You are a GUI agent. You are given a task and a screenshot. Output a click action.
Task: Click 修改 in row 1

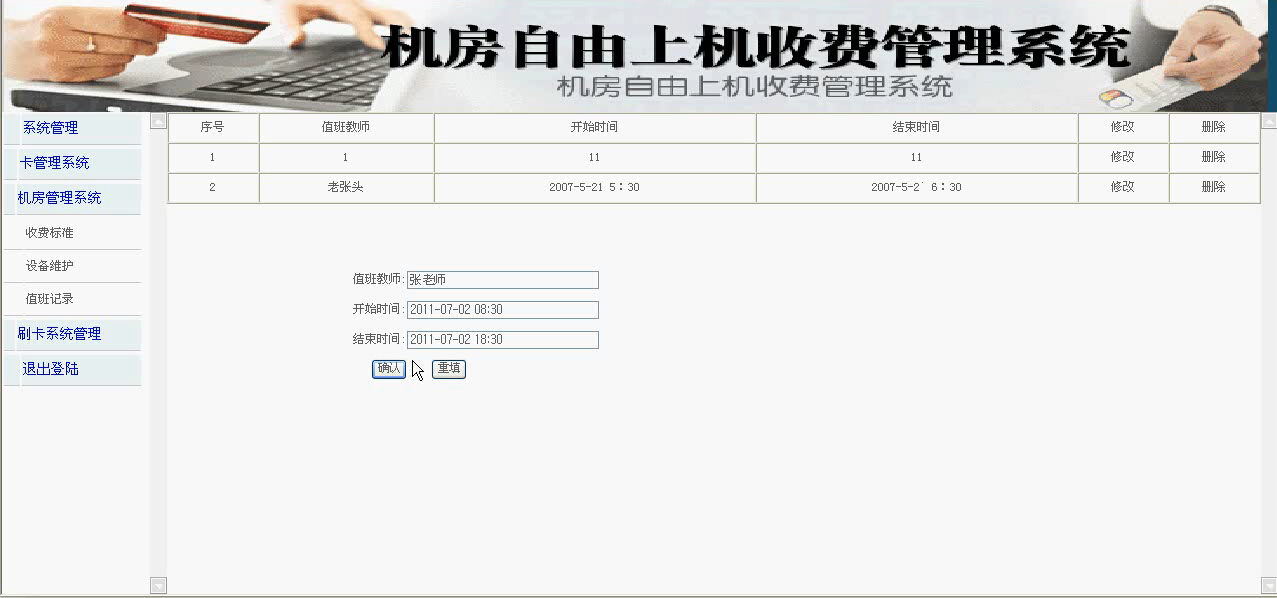point(1122,157)
